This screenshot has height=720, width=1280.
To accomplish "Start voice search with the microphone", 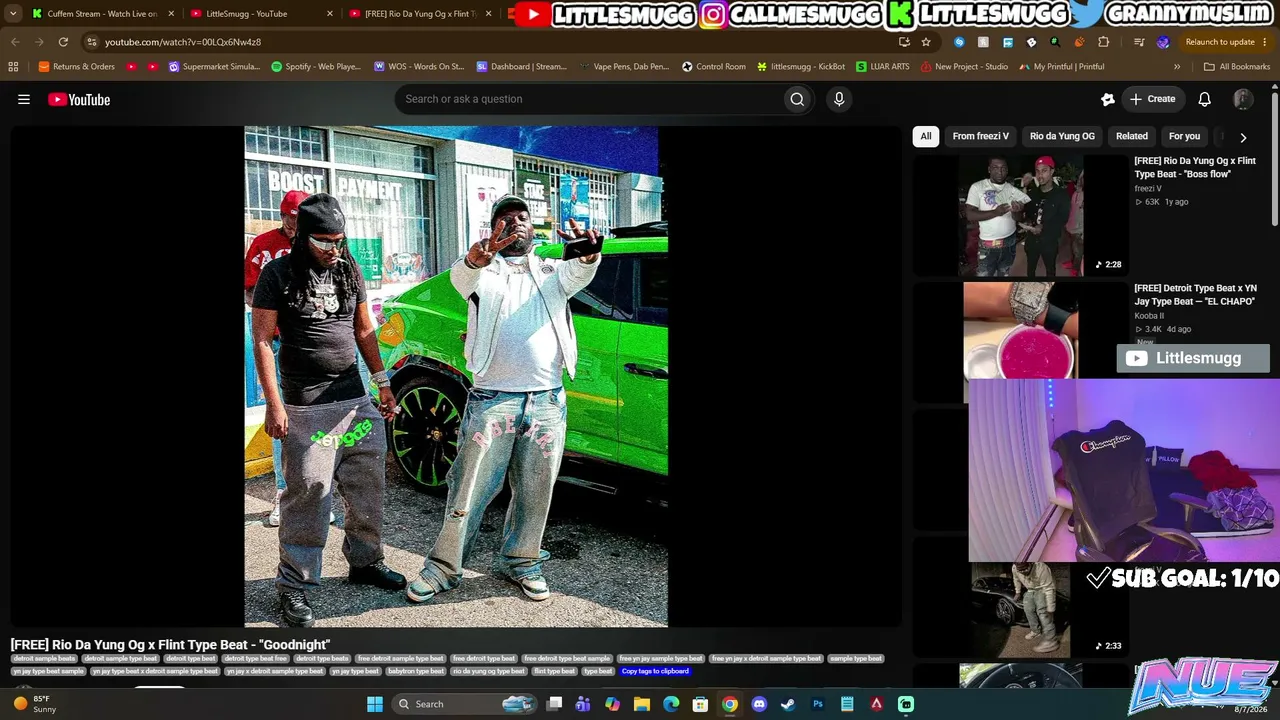I will (x=839, y=99).
